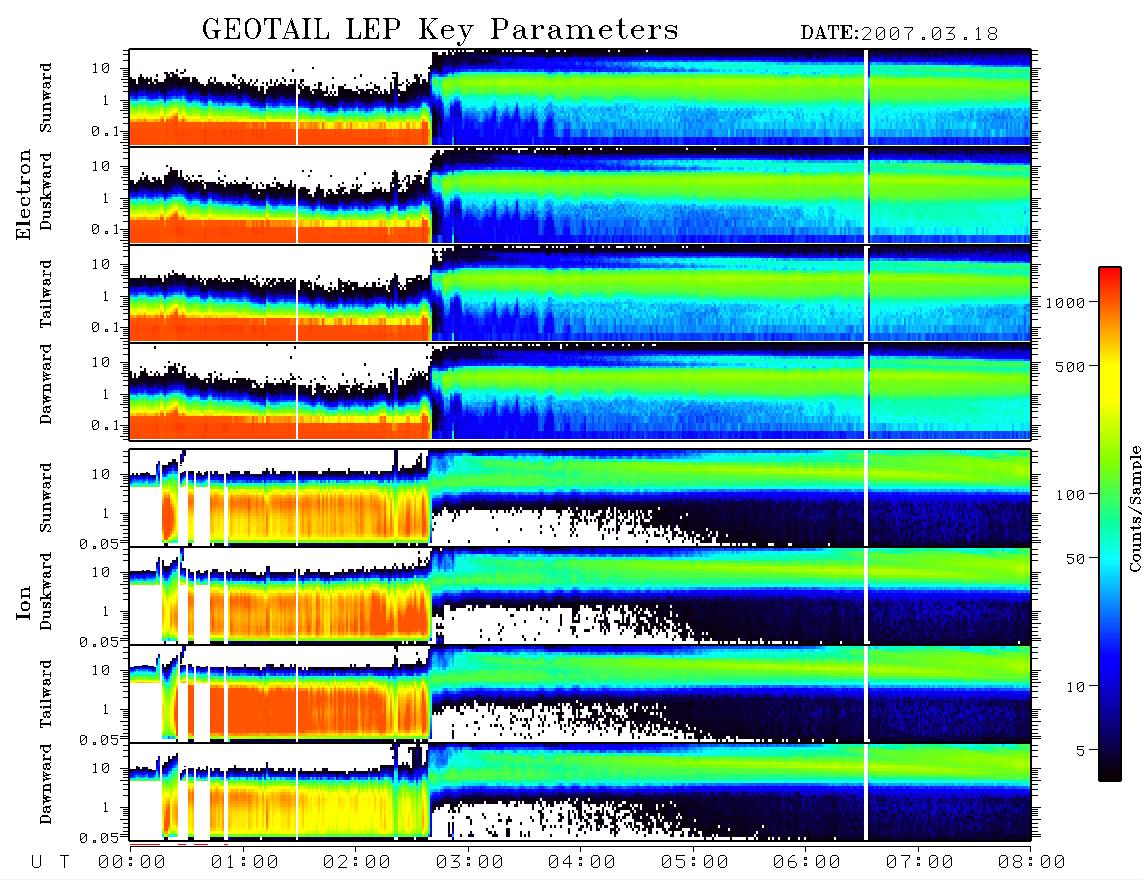Click the Electron "Tailward" panel label

coord(46,294)
